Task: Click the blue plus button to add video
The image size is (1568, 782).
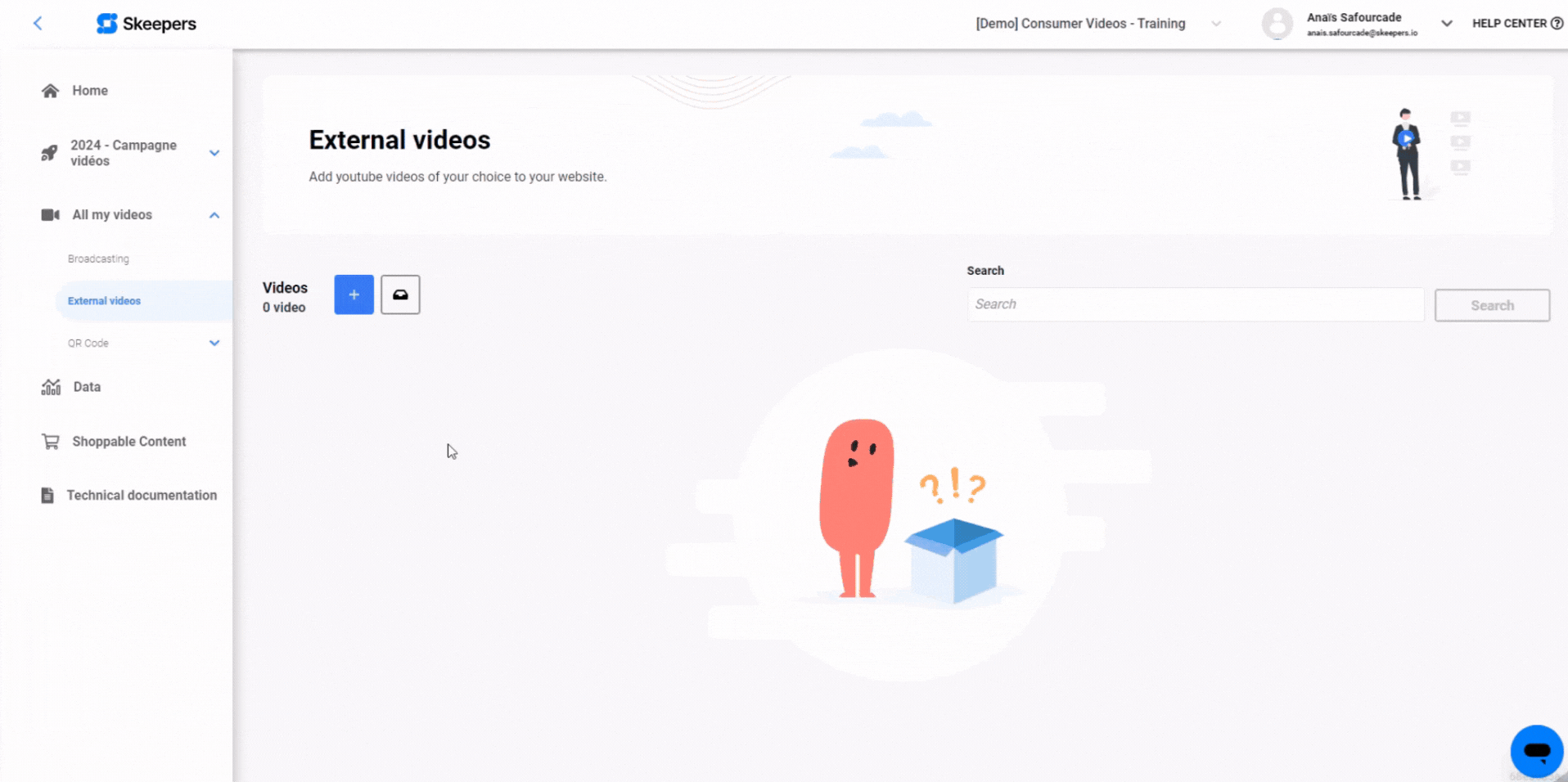Action: (354, 294)
